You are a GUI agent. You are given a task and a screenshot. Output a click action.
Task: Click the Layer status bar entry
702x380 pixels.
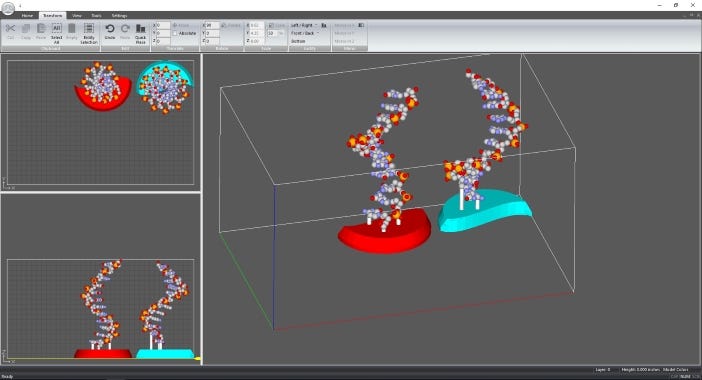pyautogui.click(x=603, y=370)
